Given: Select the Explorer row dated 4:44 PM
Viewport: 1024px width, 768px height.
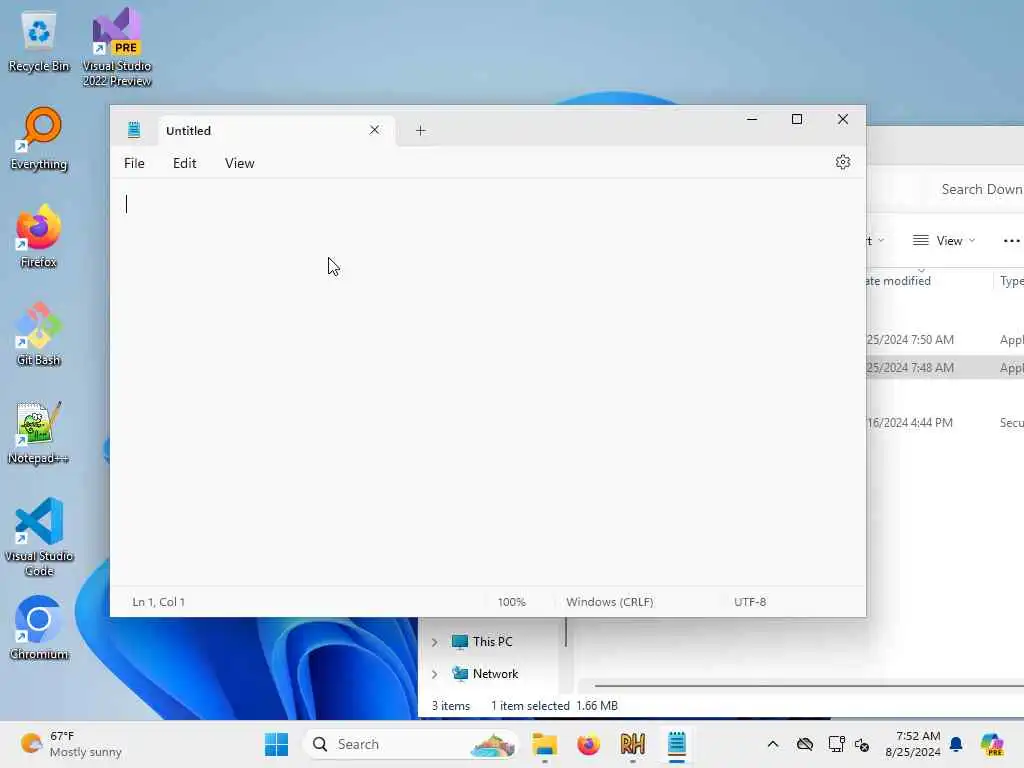Looking at the screenshot, I should pyautogui.click(x=945, y=423).
